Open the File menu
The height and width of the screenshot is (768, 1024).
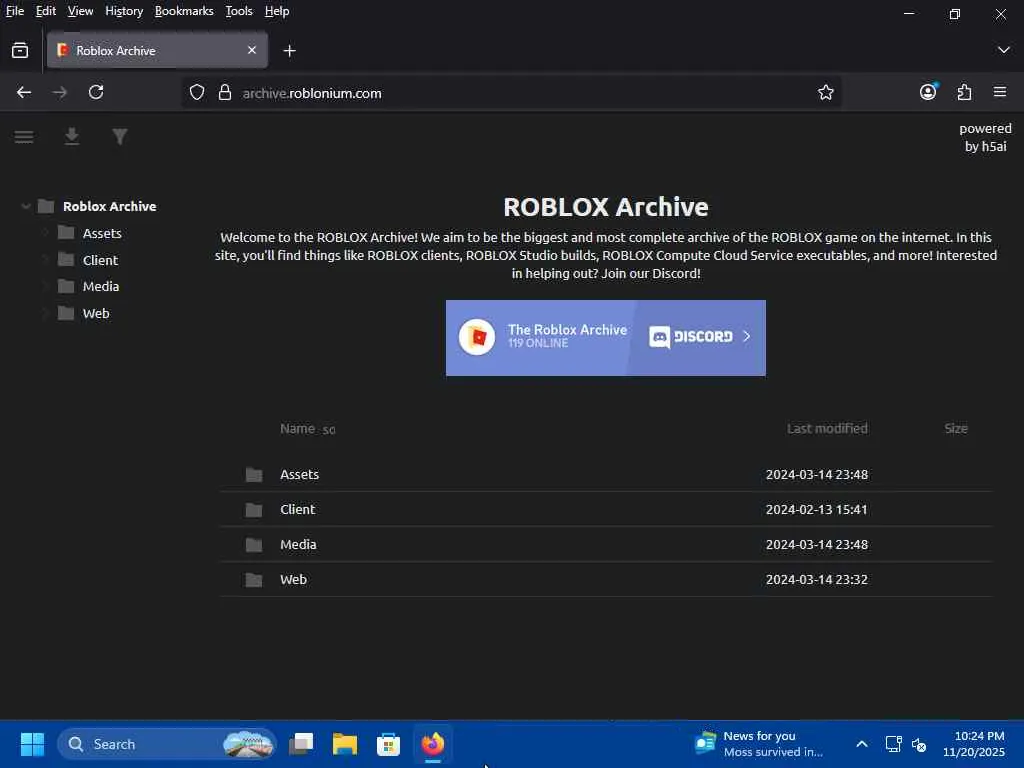[14, 11]
